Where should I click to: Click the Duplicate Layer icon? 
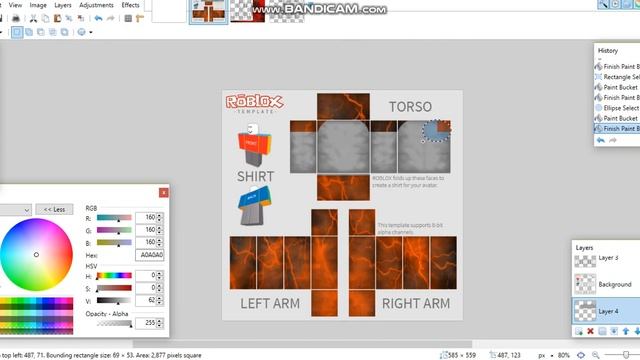coord(602,331)
